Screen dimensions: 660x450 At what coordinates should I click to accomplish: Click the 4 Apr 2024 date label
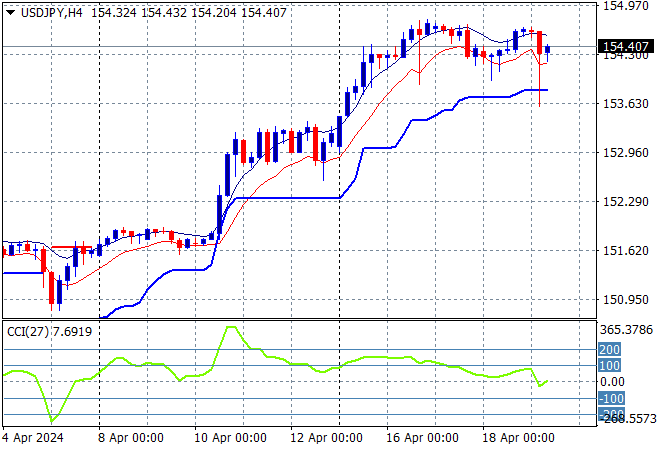(33, 438)
